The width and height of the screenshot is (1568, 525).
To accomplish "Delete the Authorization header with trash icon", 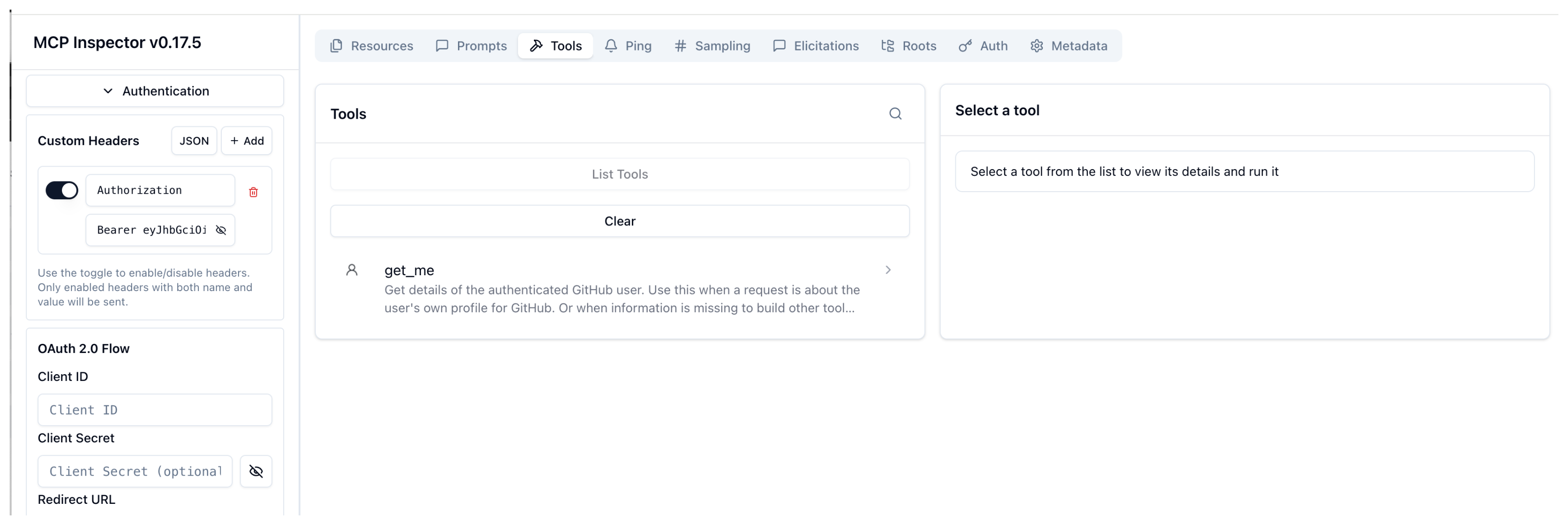I will point(253,193).
